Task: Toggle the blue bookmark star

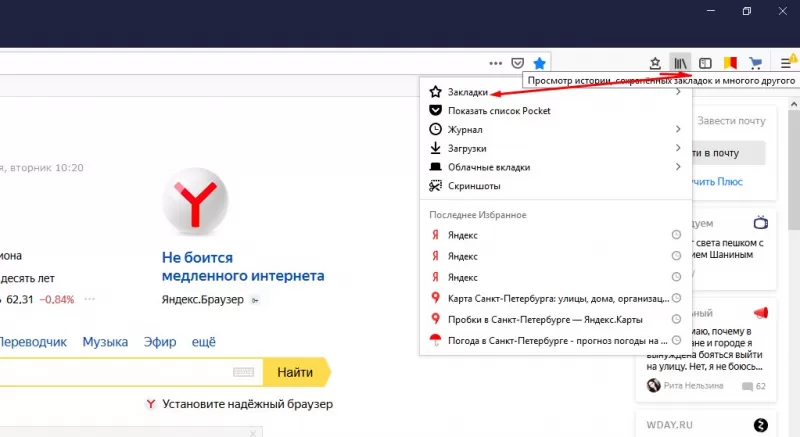Action: pos(539,63)
